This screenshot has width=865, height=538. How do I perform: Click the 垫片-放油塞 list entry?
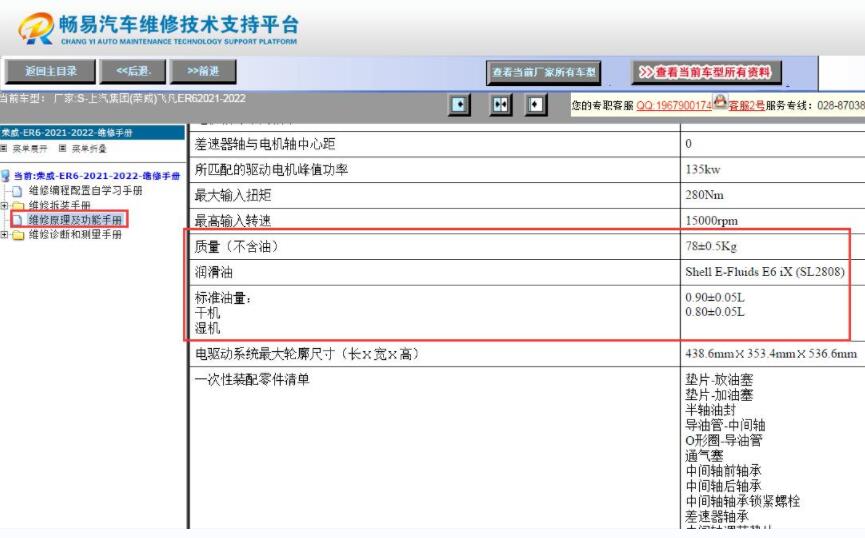[719, 380]
